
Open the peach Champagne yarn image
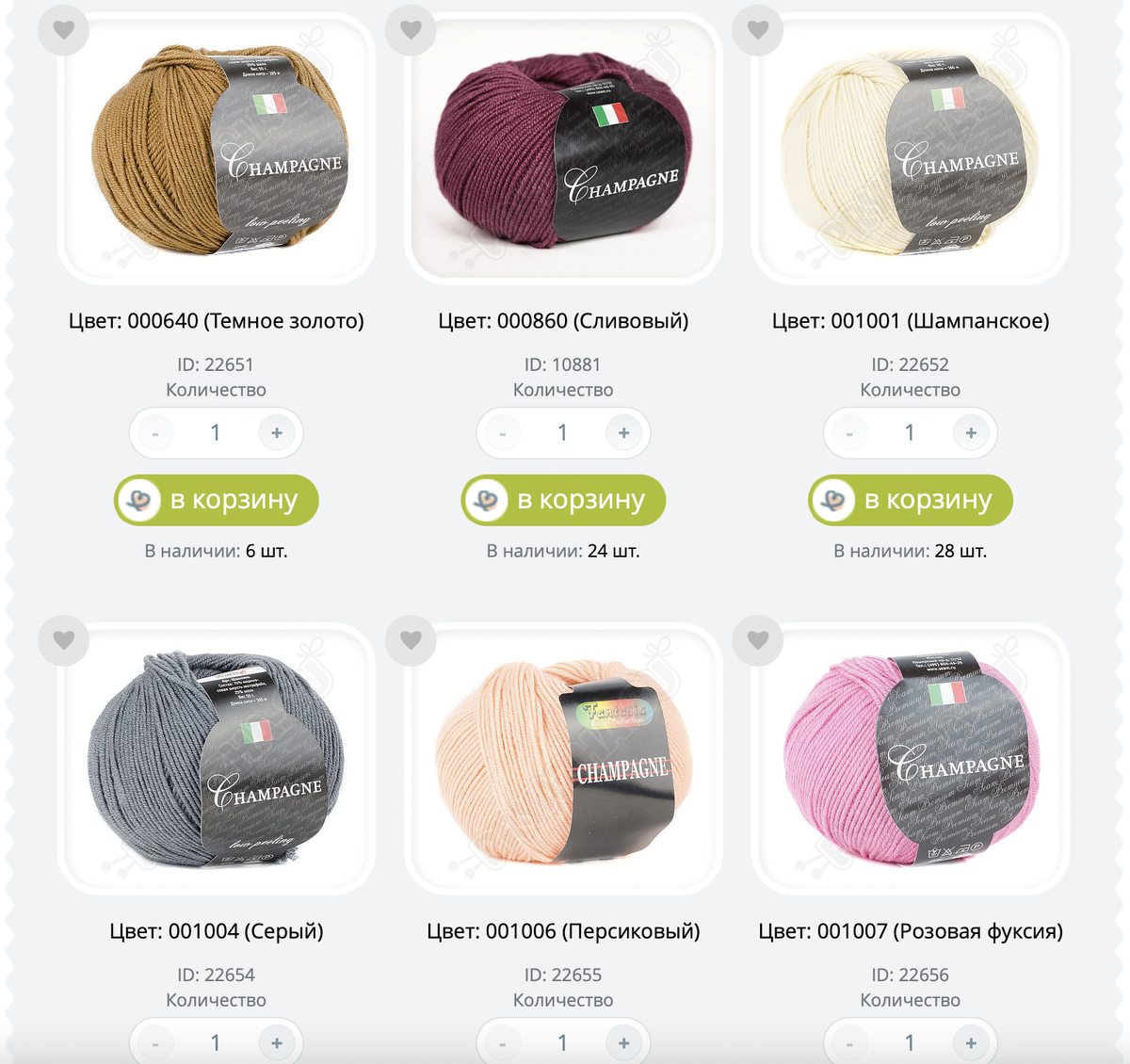563,759
